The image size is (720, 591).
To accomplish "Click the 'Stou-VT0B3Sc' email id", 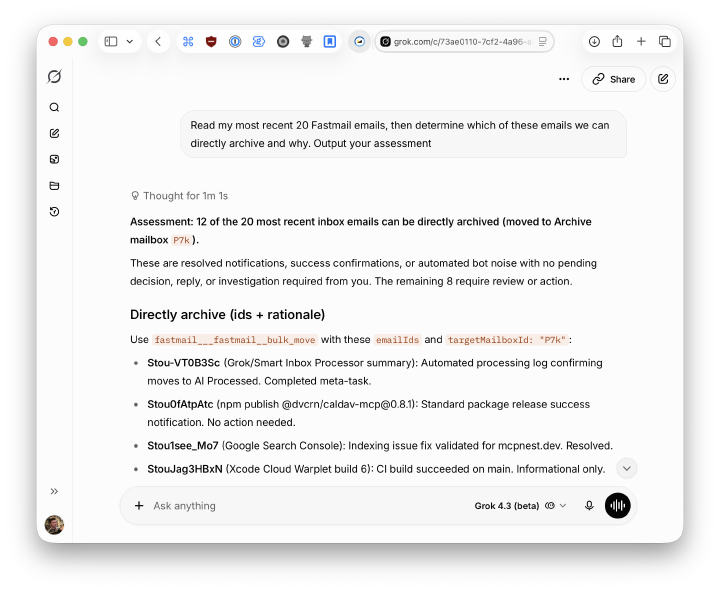I will tap(184, 363).
